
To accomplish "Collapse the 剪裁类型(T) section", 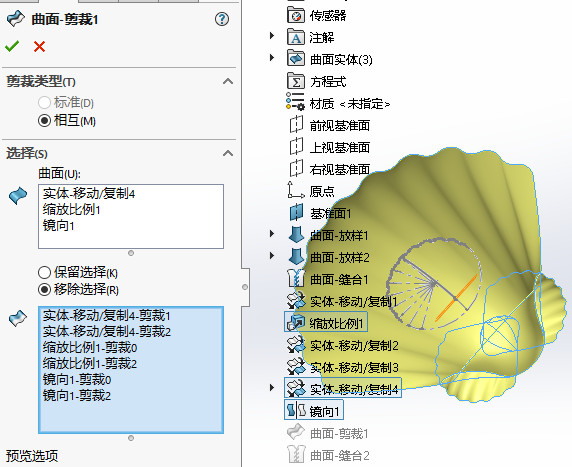I will point(228,81).
